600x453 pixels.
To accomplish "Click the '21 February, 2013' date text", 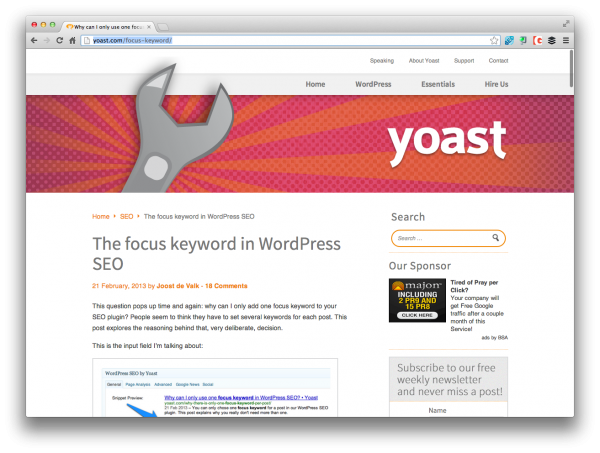I will (119, 286).
